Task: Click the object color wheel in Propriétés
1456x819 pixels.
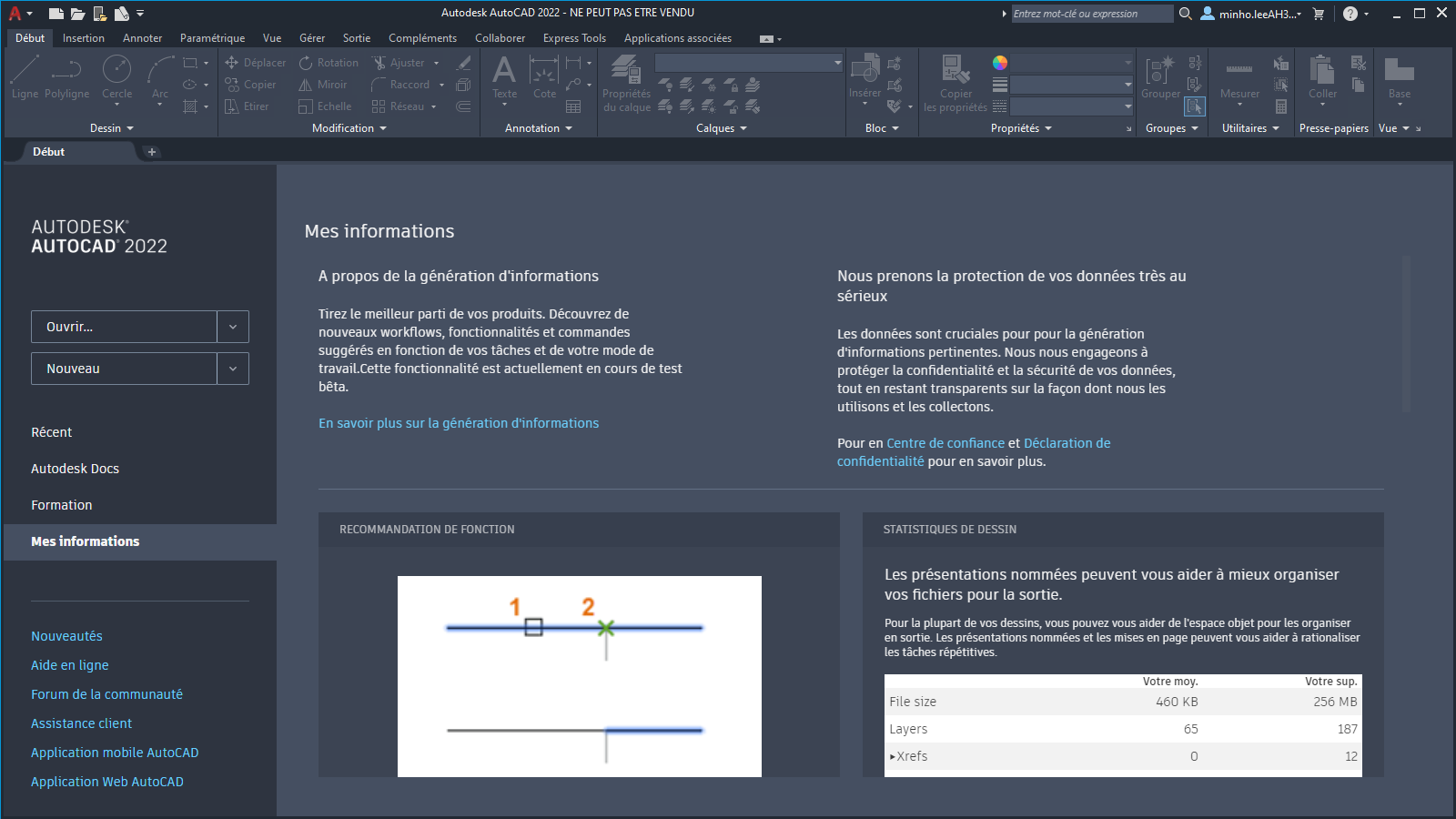Action: tap(1000, 63)
